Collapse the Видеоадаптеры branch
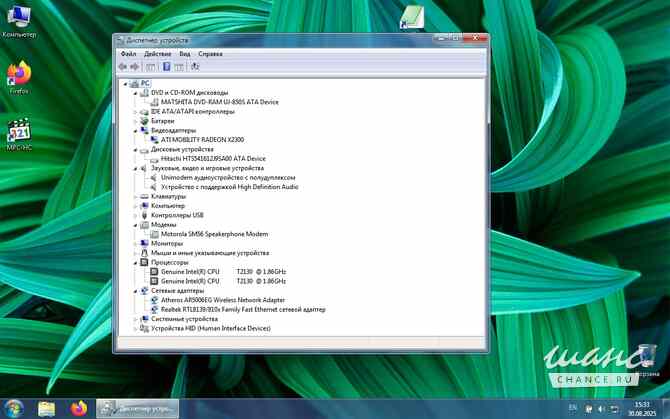The width and height of the screenshot is (670, 419). point(135,131)
